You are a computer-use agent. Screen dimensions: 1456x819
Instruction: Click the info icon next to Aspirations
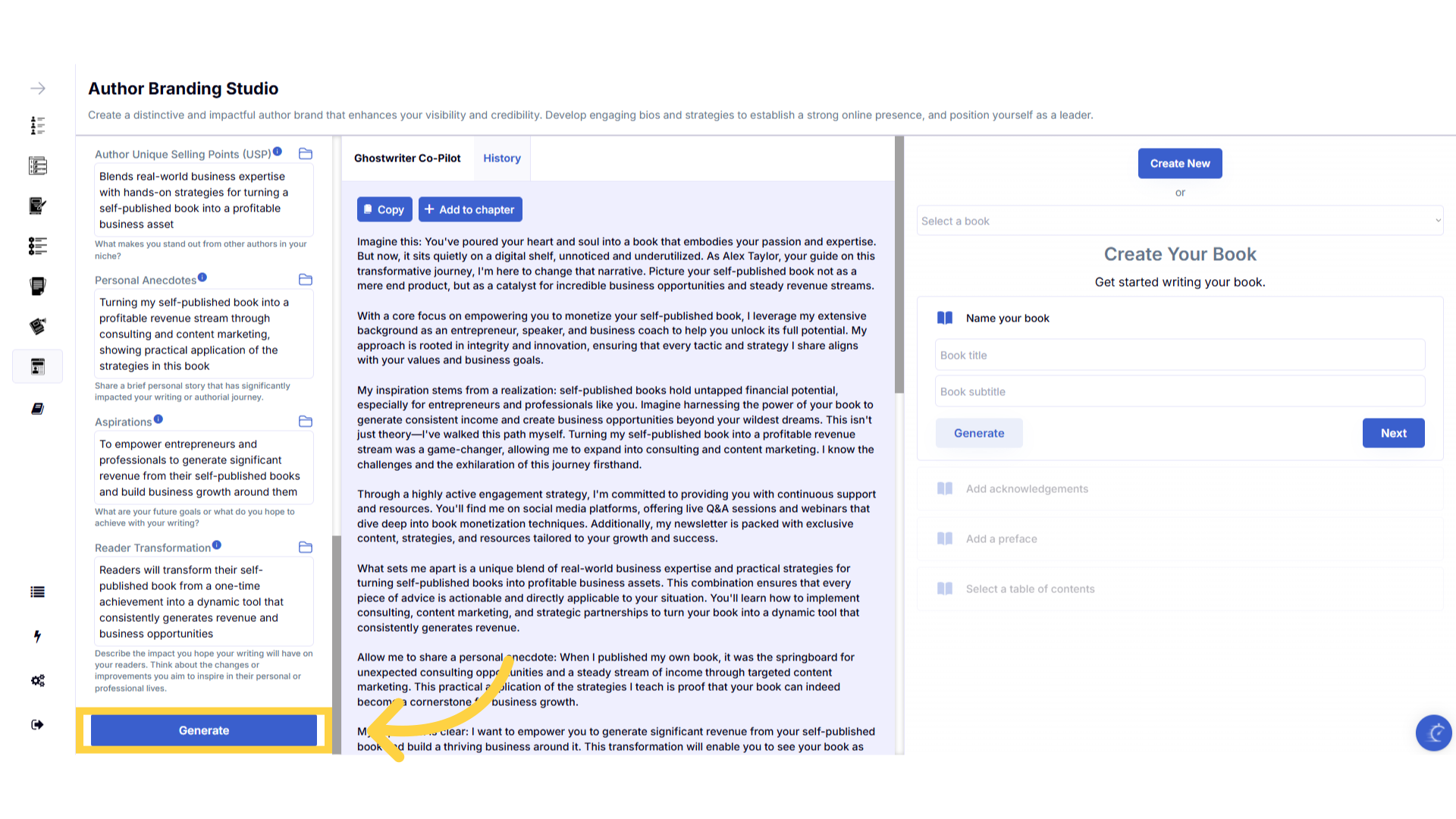[x=158, y=419]
